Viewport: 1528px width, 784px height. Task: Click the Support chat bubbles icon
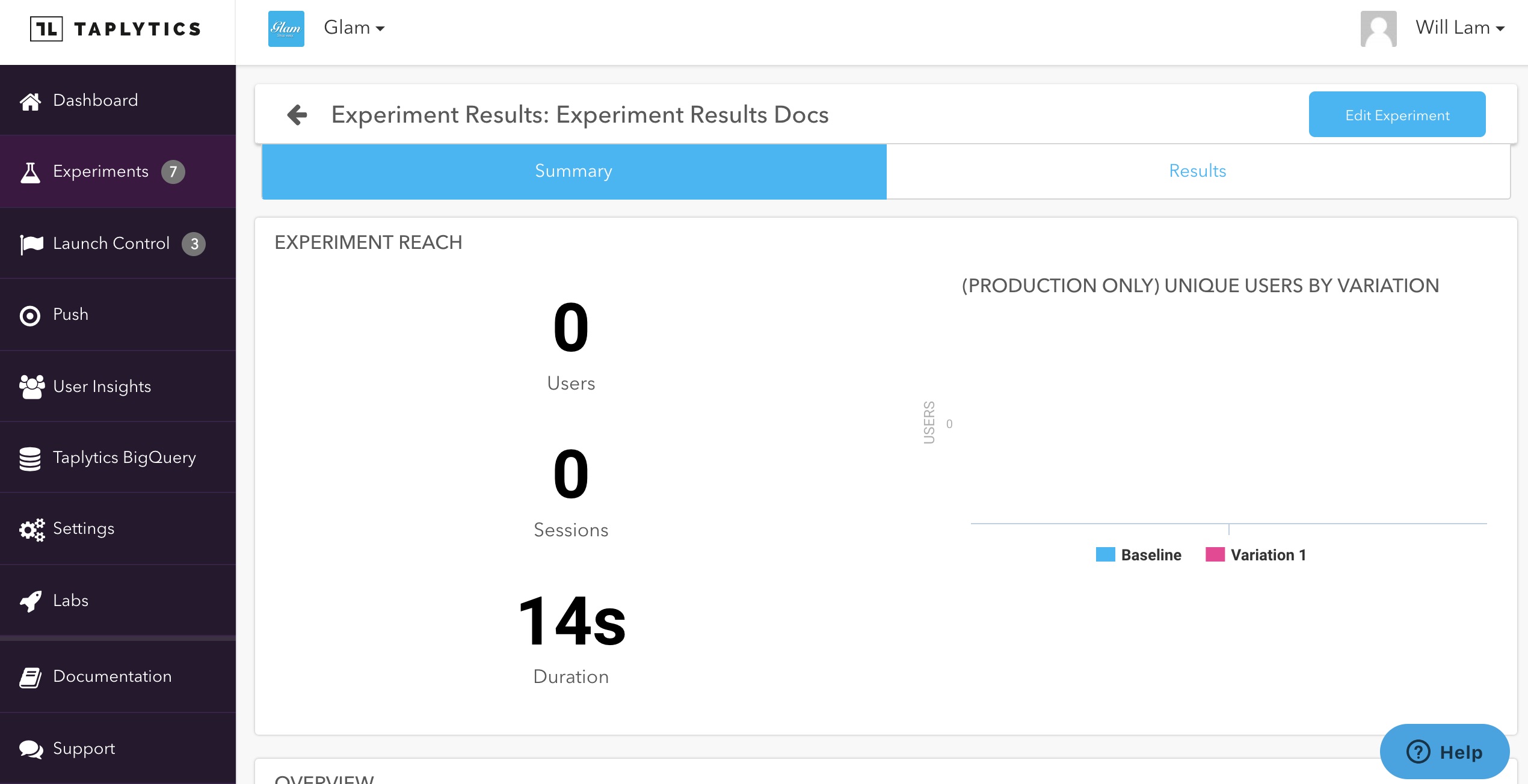coord(30,749)
